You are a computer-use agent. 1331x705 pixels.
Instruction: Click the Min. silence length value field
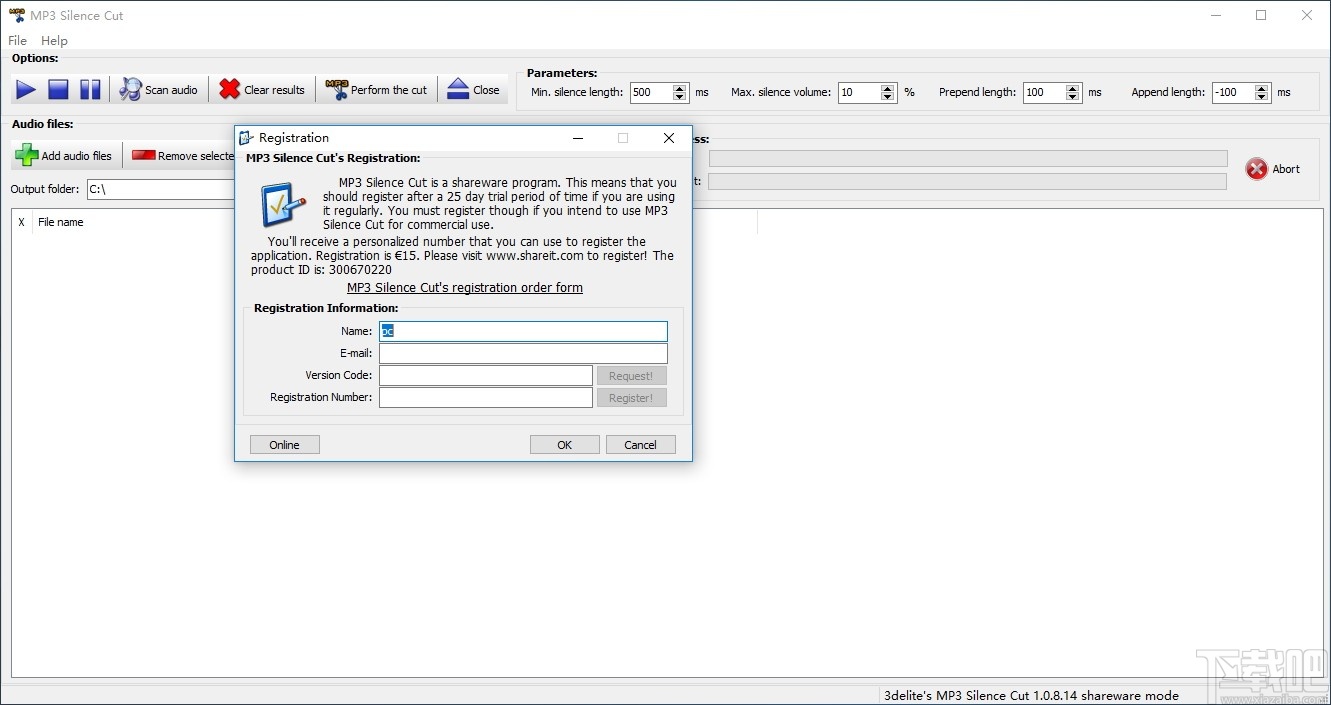[x=650, y=92]
